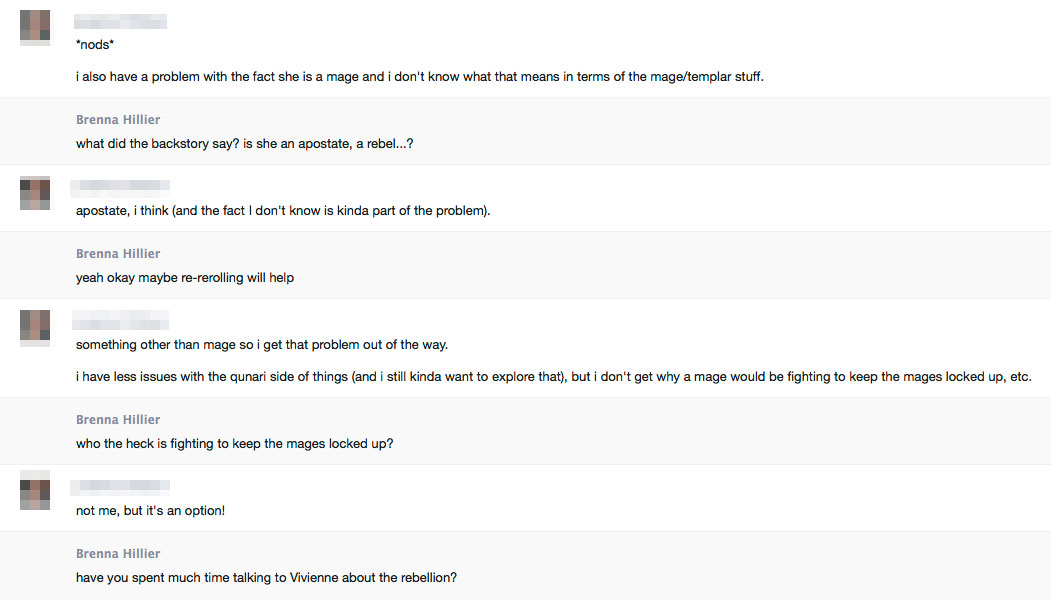Click the 'who the heck is fighting' question
This screenshot has width=1051, height=600.
pyautogui.click(x=235, y=444)
